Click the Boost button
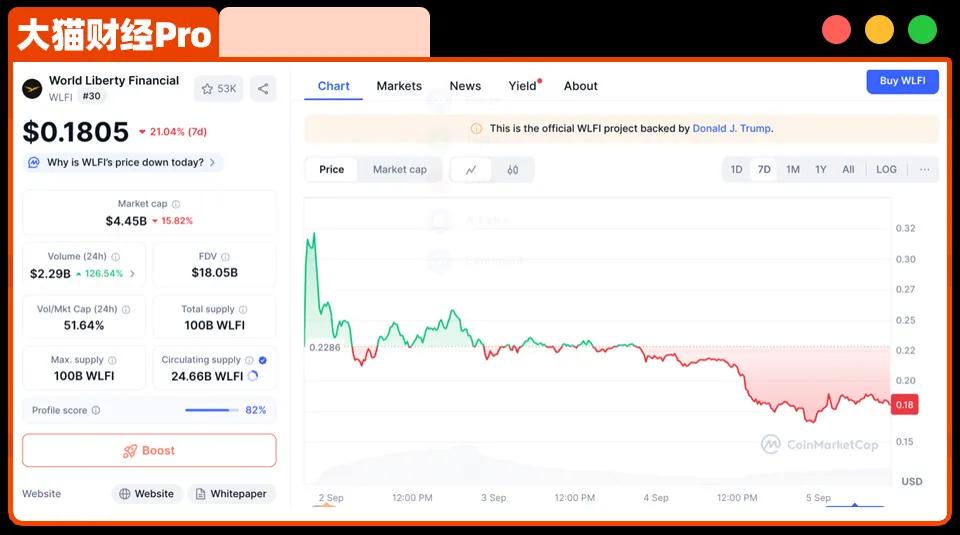The width and height of the screenshot is (960, 535). click(x=149, y=450)
